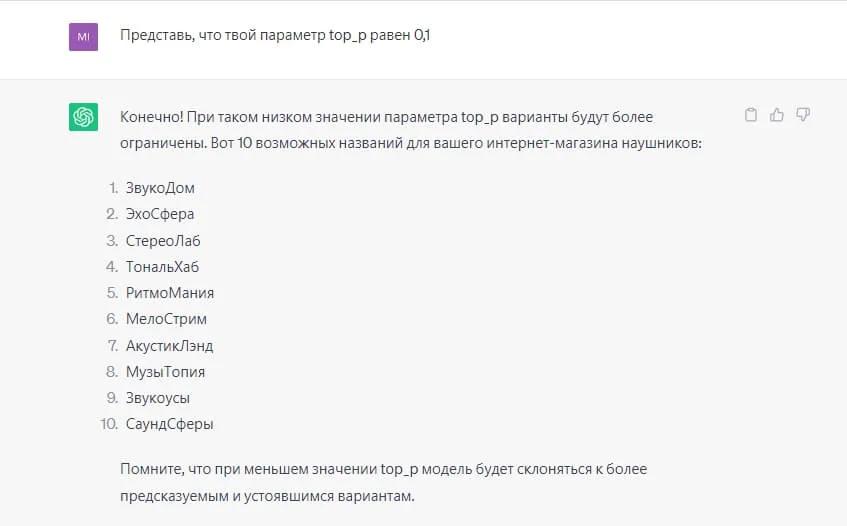The image size is (847, 526).
Task: Select the АкустикЛэнд list entry
Action: 169,346
